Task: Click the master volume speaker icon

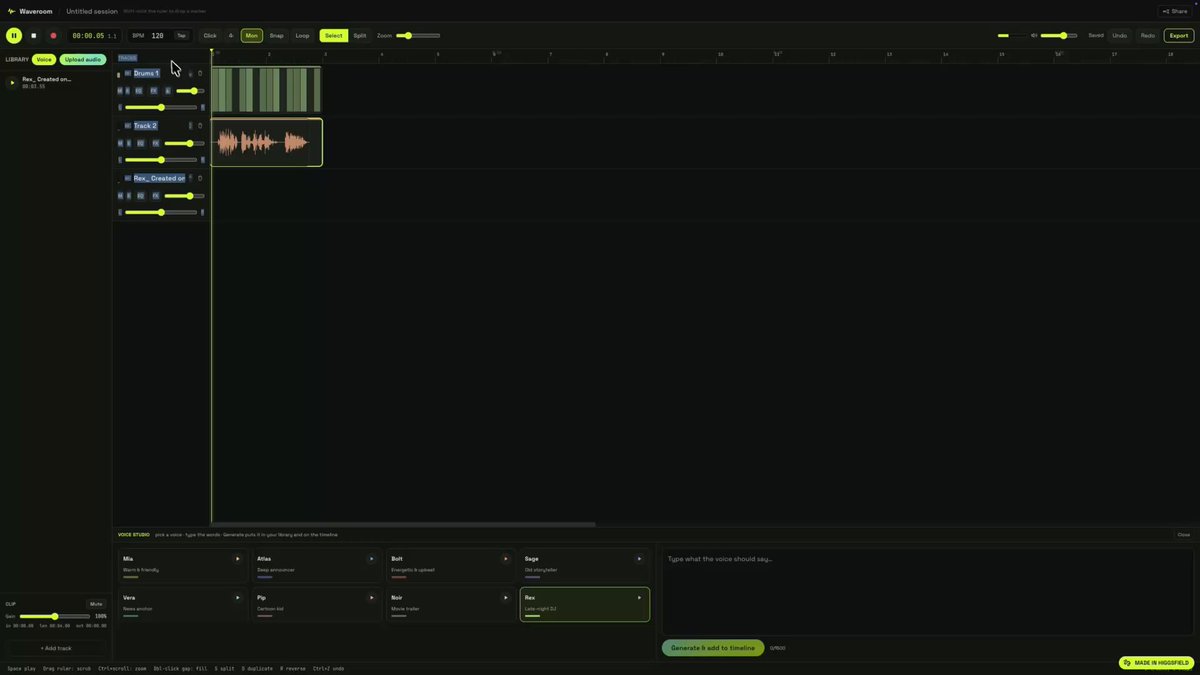Action: (1034, 35)
